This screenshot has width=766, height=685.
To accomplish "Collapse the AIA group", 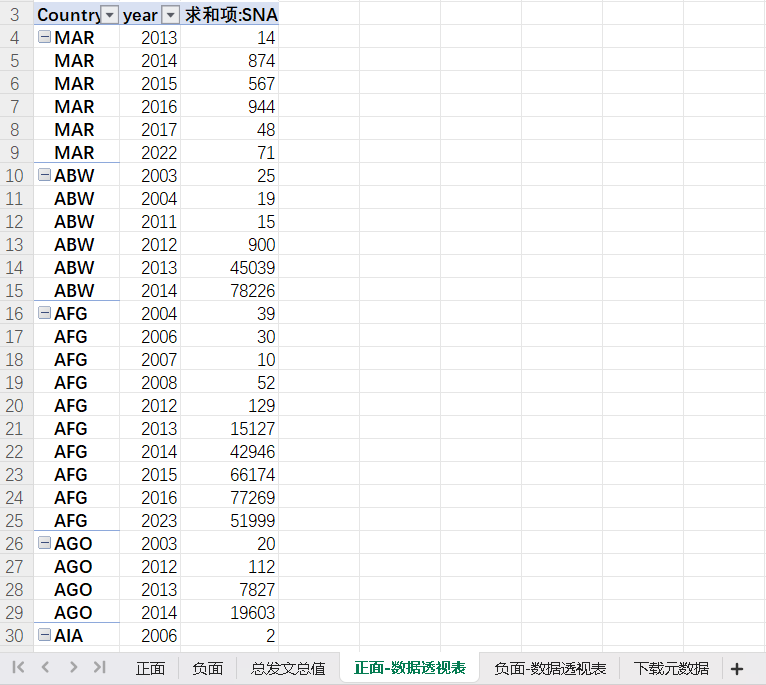I will click(x=44, y=635).
